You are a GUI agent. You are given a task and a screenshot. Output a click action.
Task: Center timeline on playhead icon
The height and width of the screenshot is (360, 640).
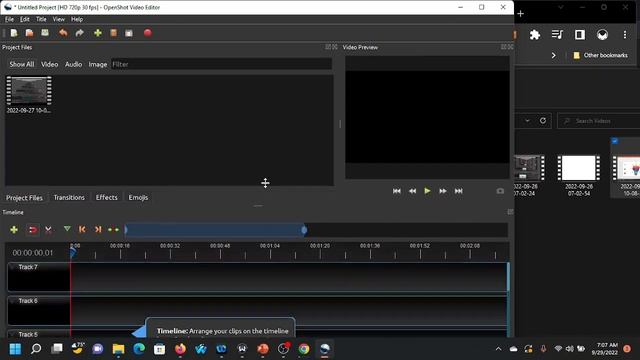(113, 230)
